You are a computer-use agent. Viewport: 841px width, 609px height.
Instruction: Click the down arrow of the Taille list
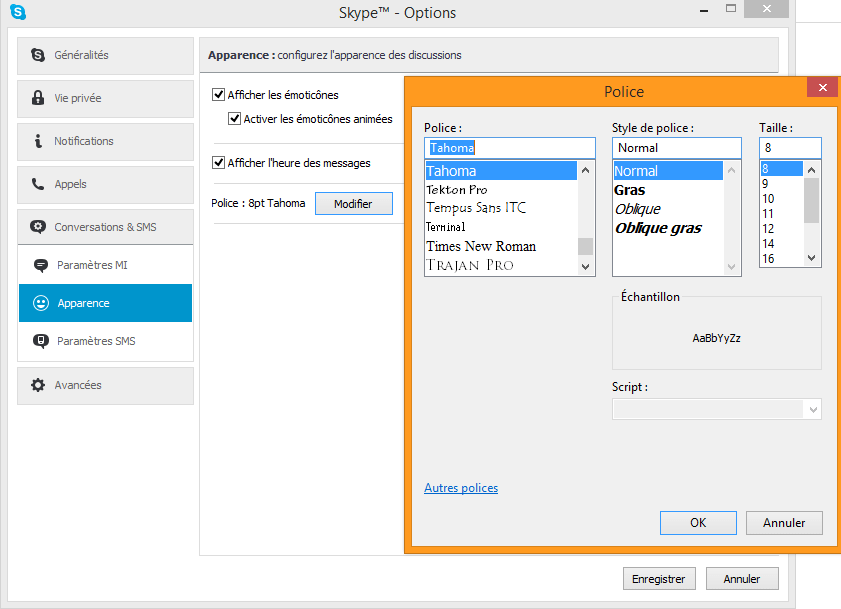[x=812, y=258]
